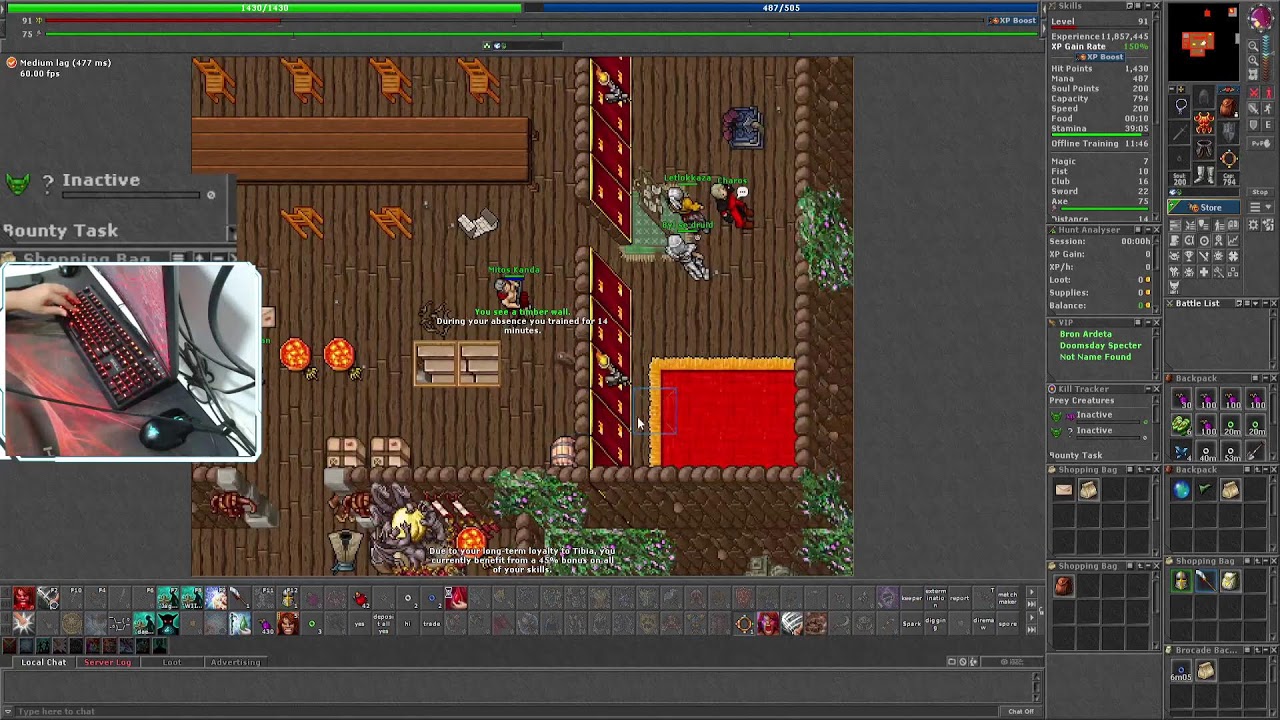This screenshot has width=1280, height=720.
Task: Toggle stand mode red figure icon
Action: (1268, 92)
